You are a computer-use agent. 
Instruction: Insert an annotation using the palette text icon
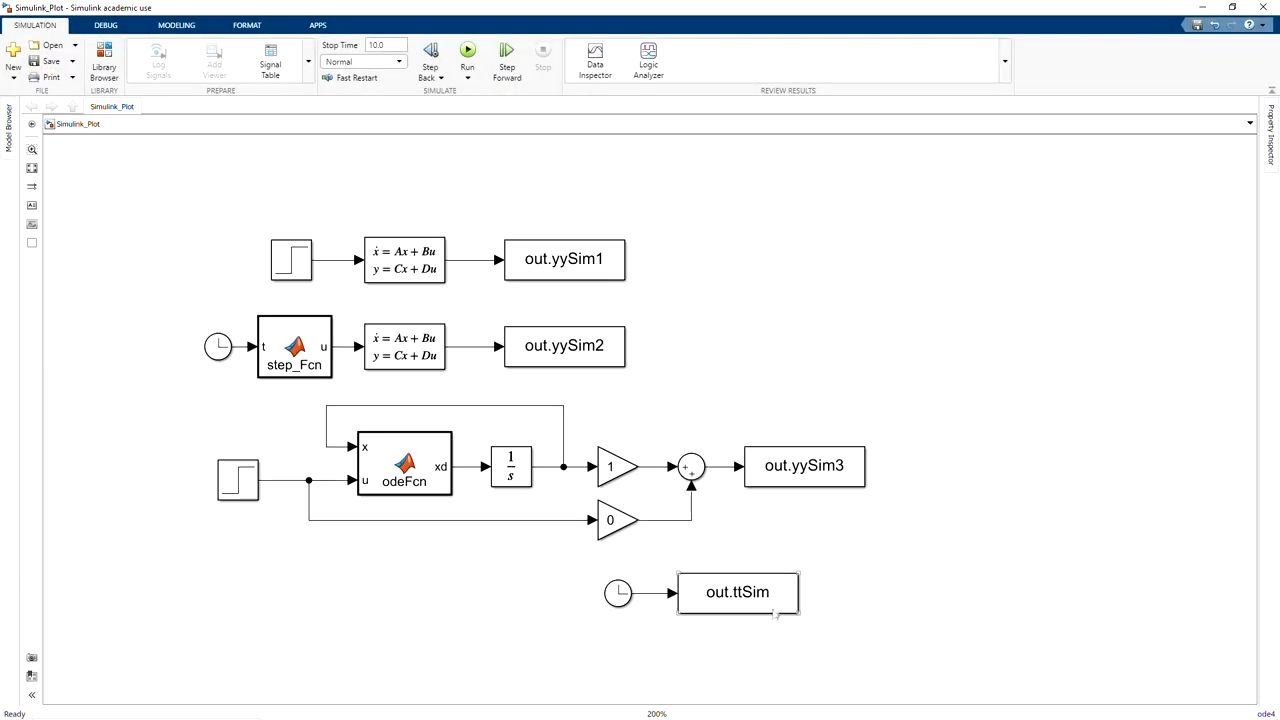(32, 205)
